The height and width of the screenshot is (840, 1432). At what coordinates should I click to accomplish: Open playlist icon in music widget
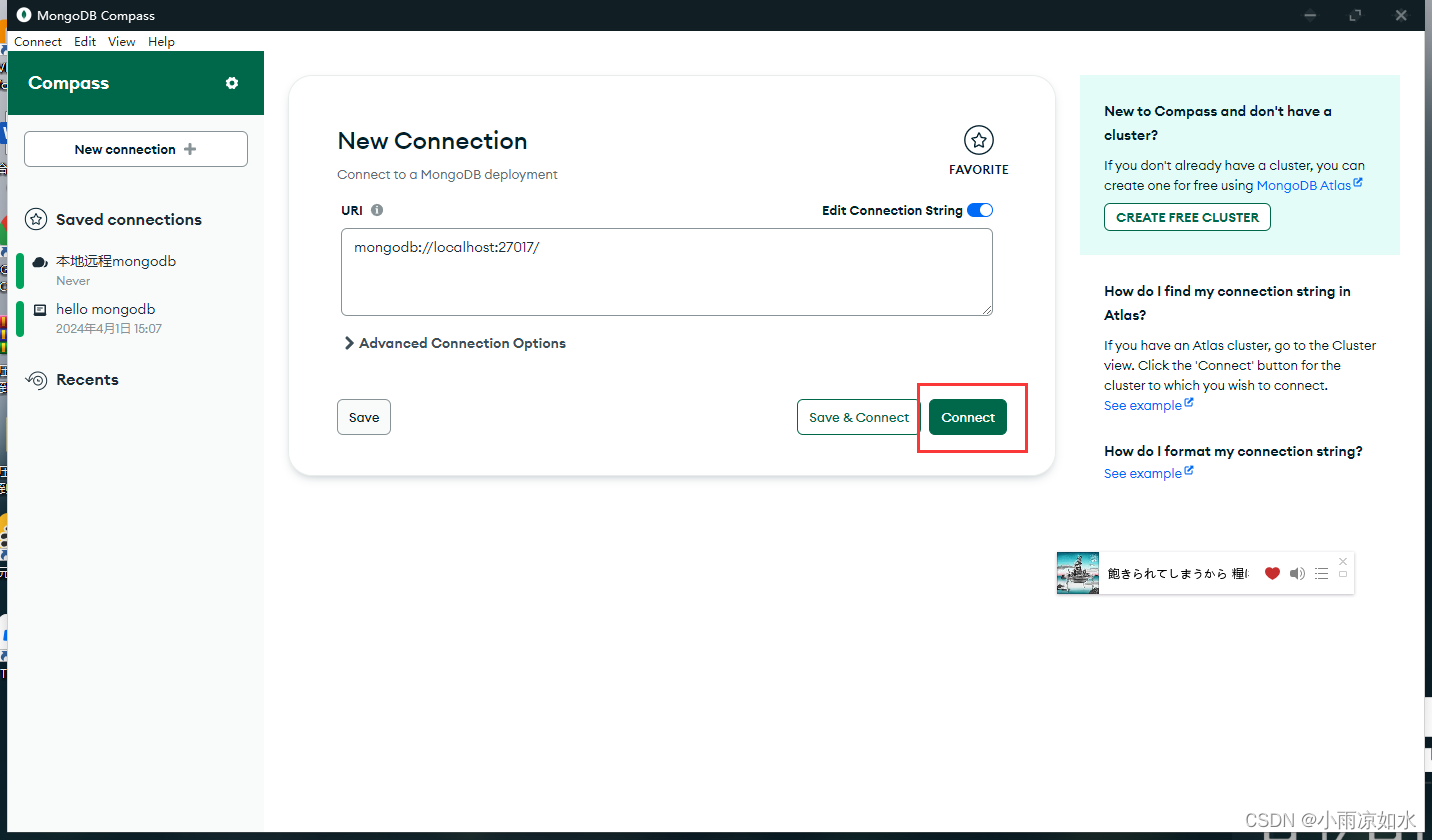[x=1321, y=573]
